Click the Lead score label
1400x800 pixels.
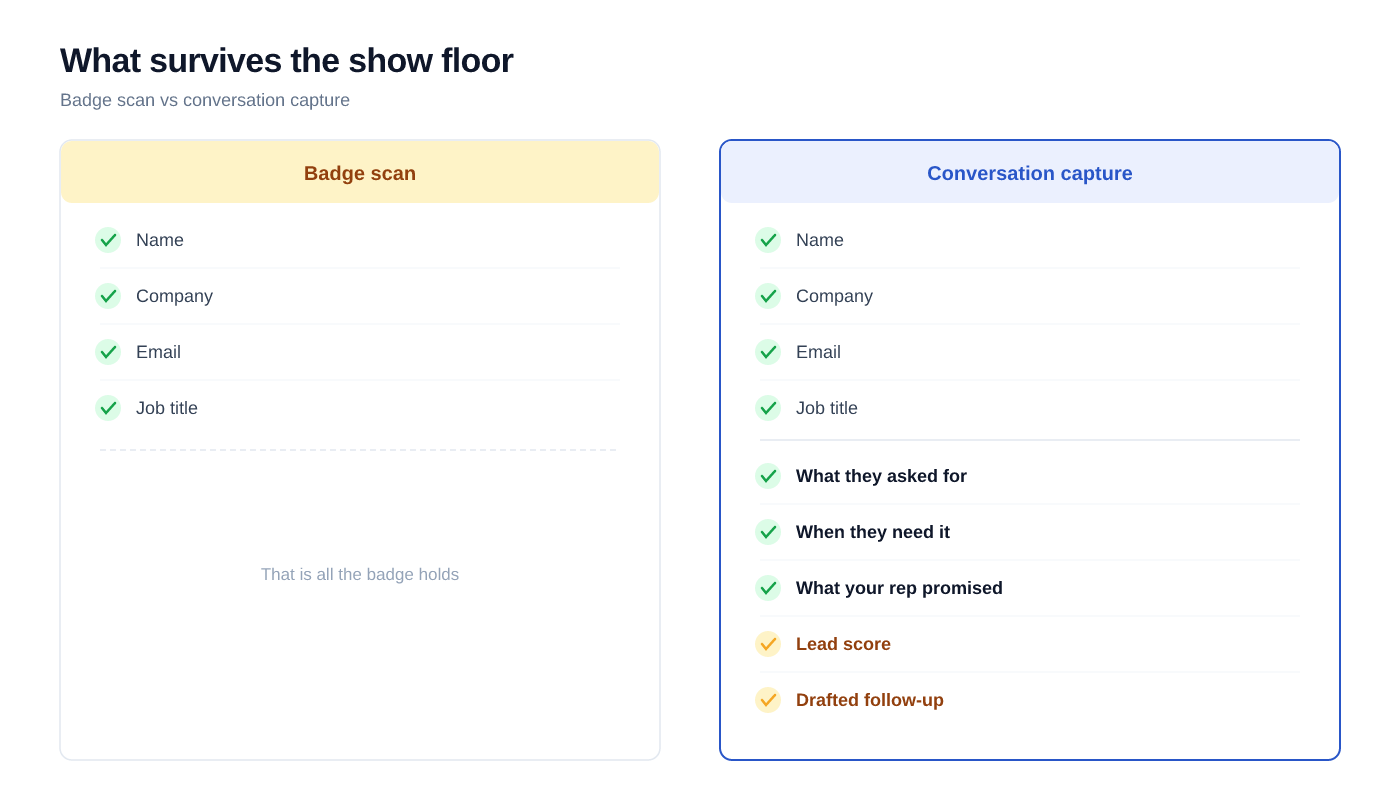(x=843, y=644)
